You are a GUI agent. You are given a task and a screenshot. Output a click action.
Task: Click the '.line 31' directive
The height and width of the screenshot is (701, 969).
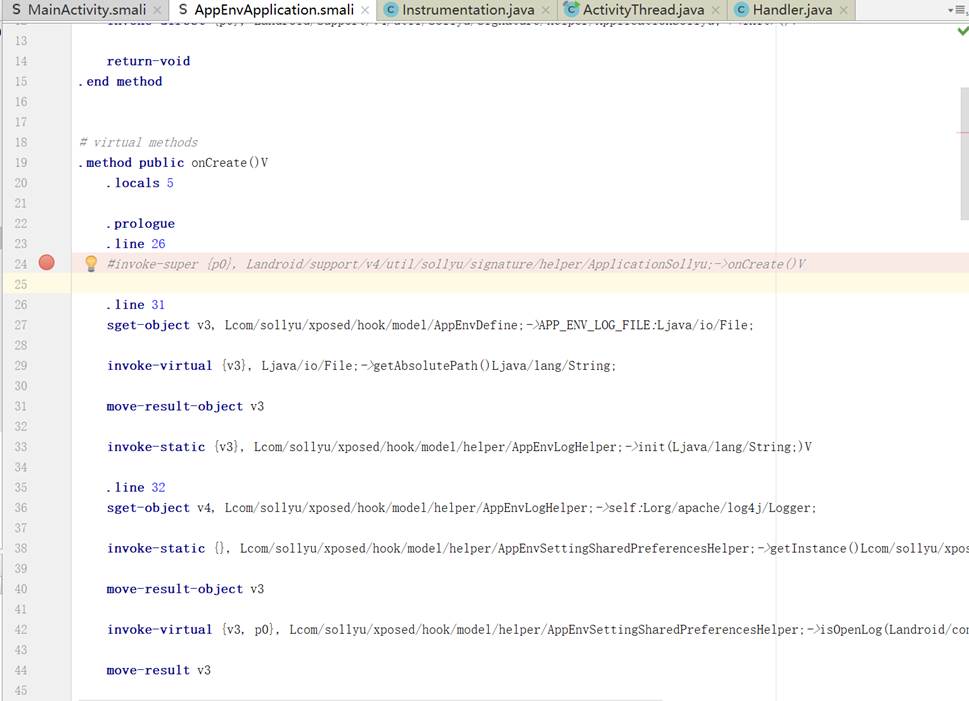[135, 305]
